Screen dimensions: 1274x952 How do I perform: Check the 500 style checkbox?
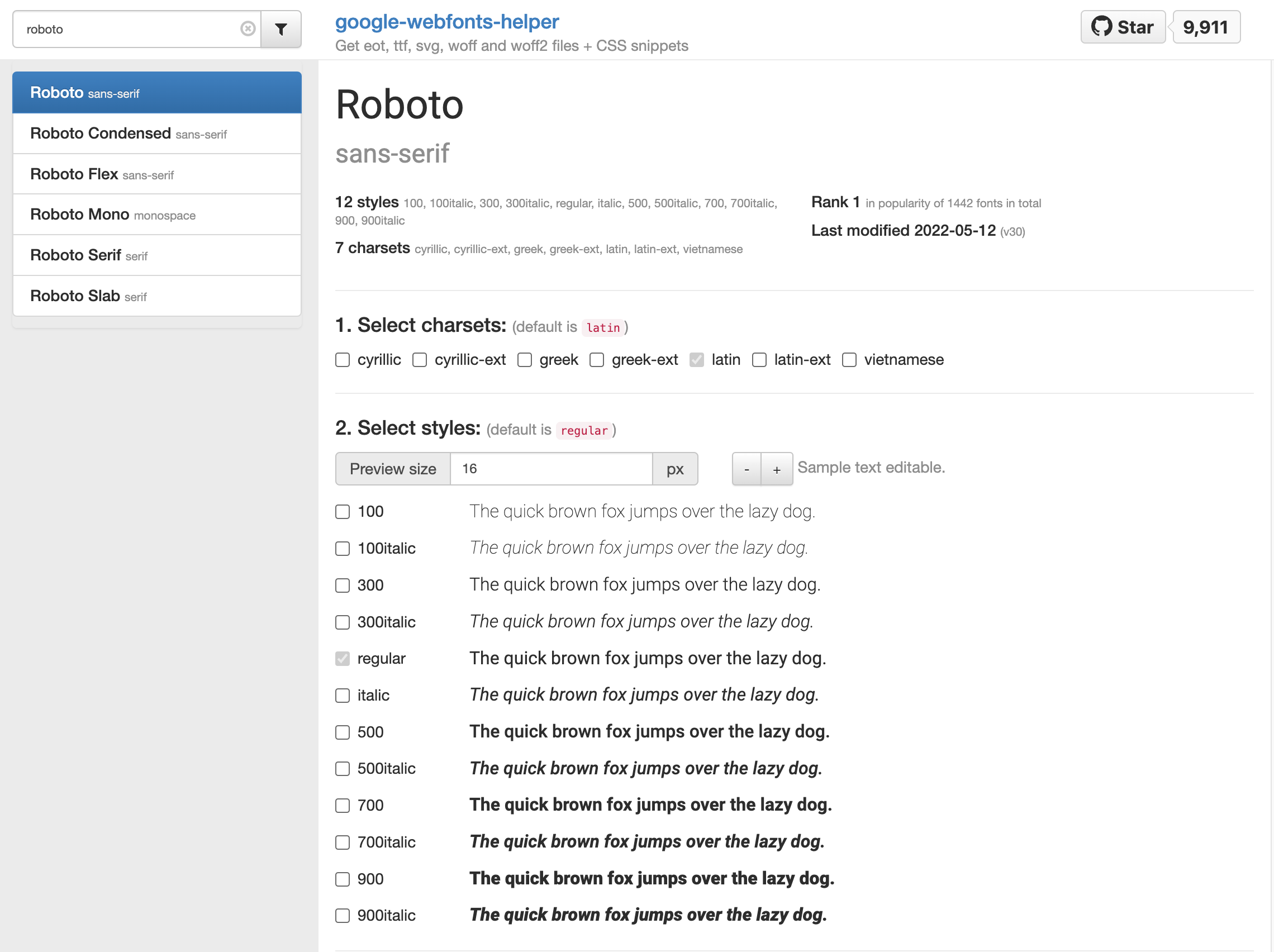click(343, 732)
